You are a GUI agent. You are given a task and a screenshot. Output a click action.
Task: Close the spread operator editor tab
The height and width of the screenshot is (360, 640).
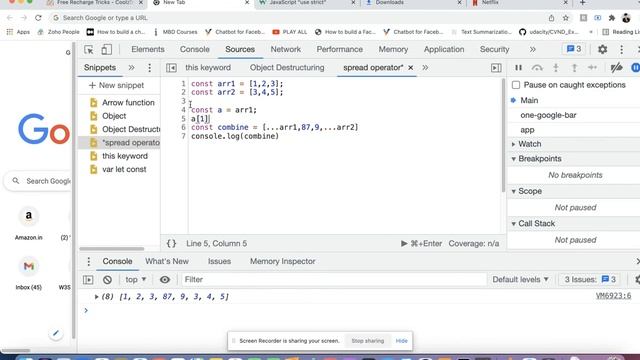[411, 68]
